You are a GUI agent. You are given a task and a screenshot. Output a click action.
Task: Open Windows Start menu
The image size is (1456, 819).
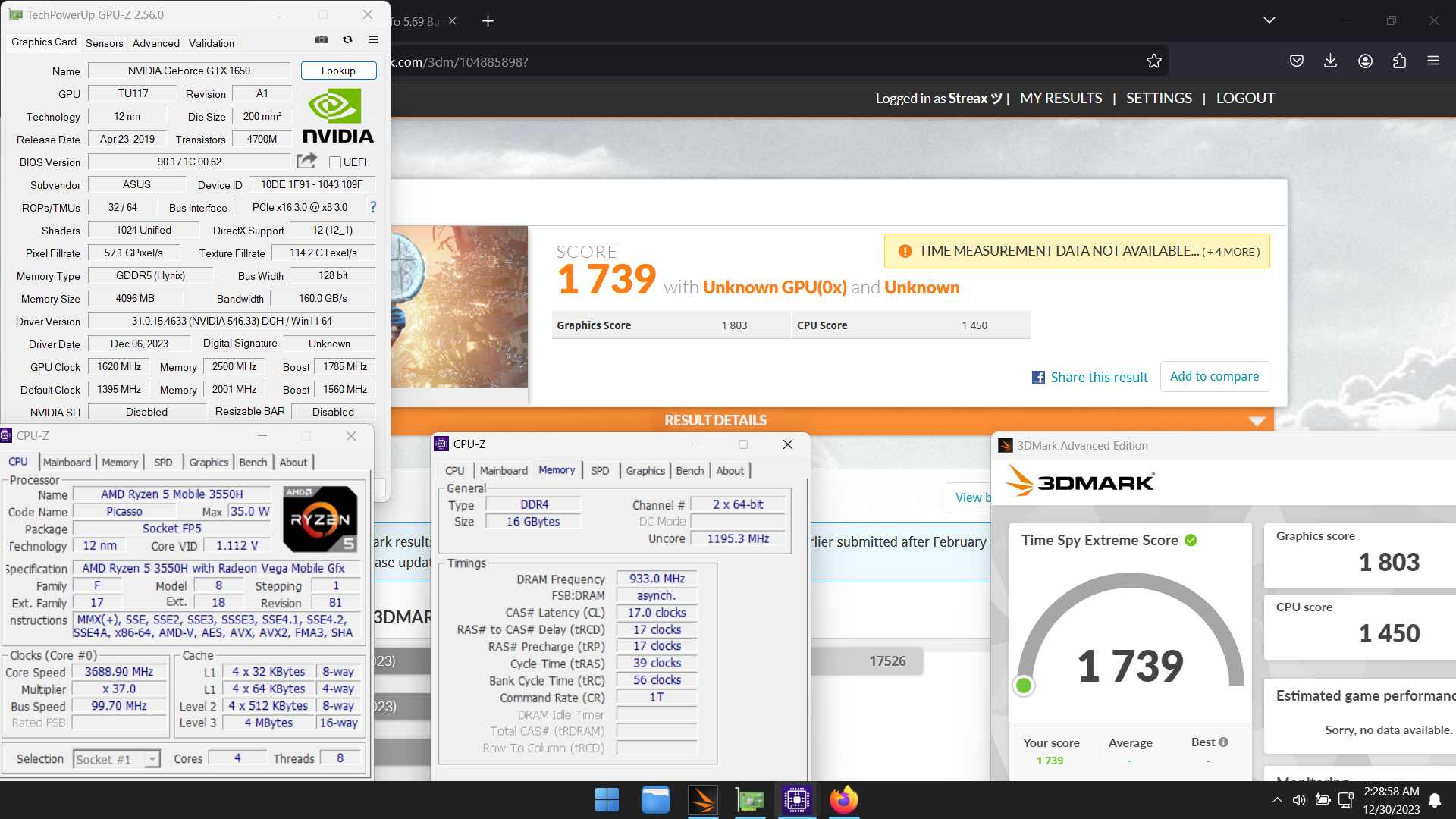click(607, 800)
